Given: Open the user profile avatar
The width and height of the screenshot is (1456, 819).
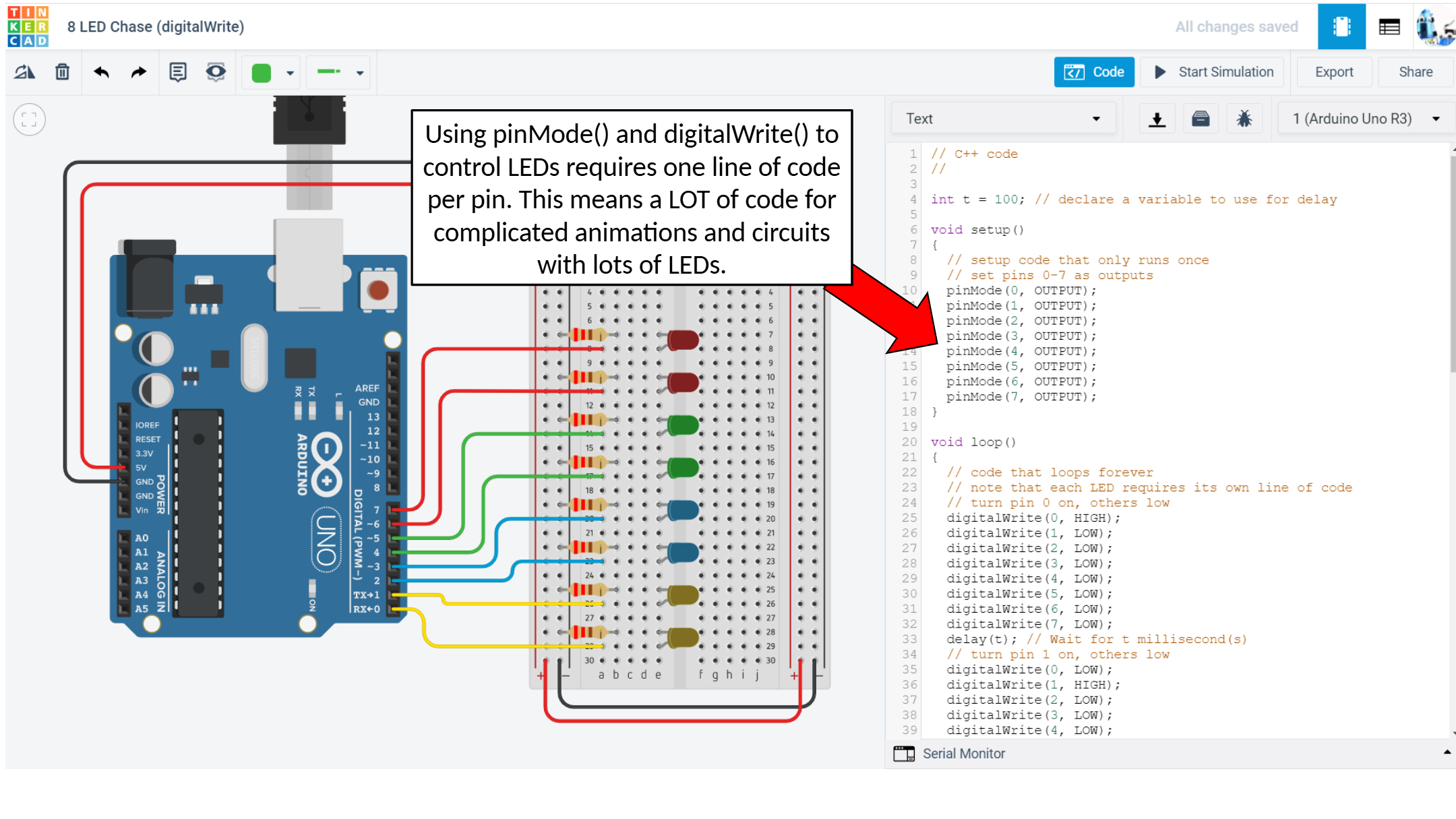Looking at the screenshot, I should (x=1435, y=27).
